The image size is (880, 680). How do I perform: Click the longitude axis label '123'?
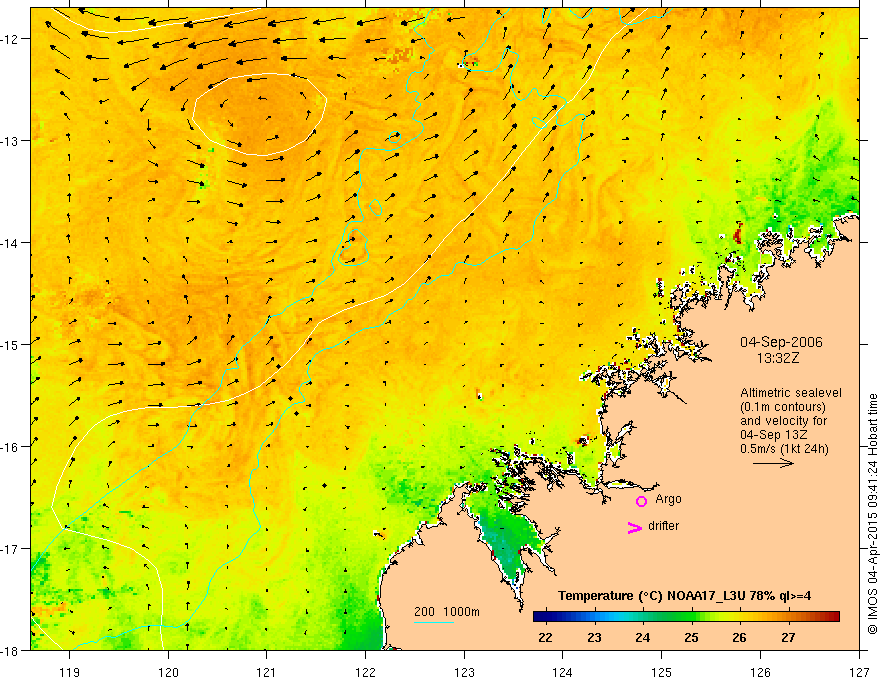coord(464,672)
